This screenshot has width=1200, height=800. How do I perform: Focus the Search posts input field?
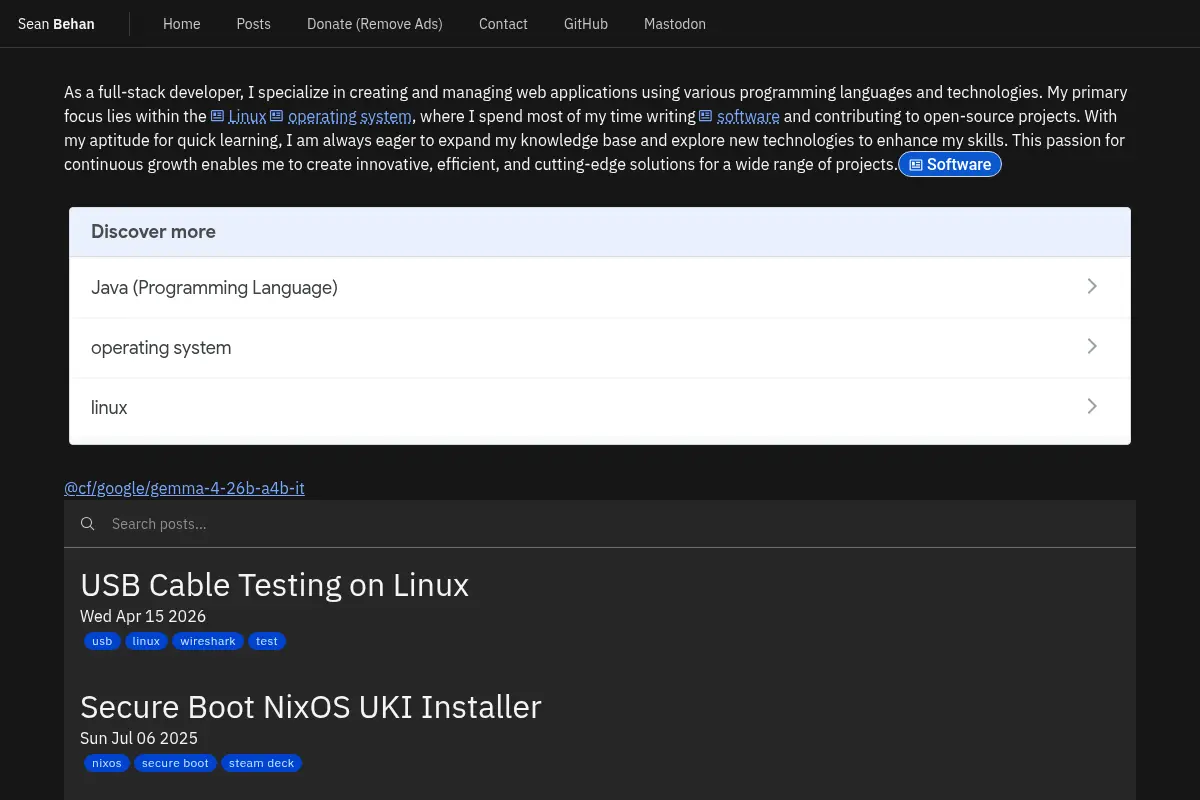[600, 524]
